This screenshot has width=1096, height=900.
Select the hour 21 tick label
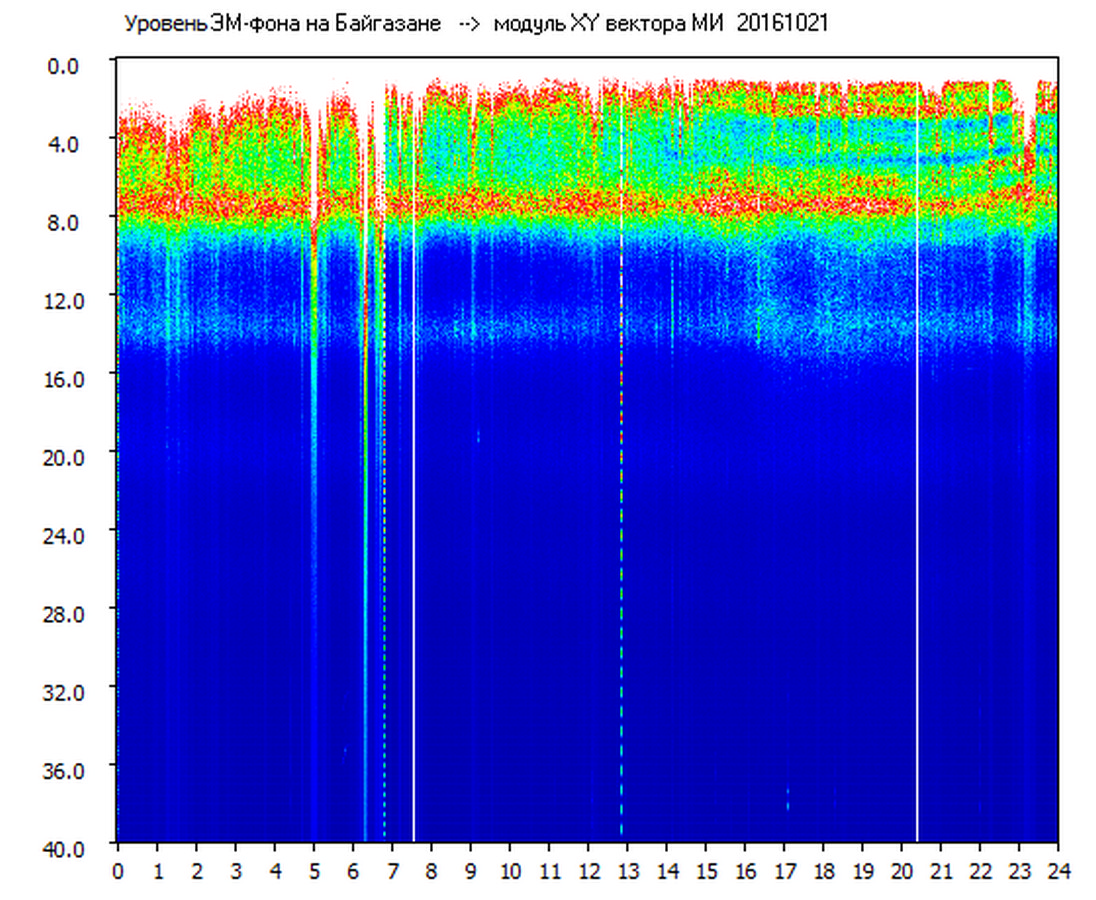[941, 870]
